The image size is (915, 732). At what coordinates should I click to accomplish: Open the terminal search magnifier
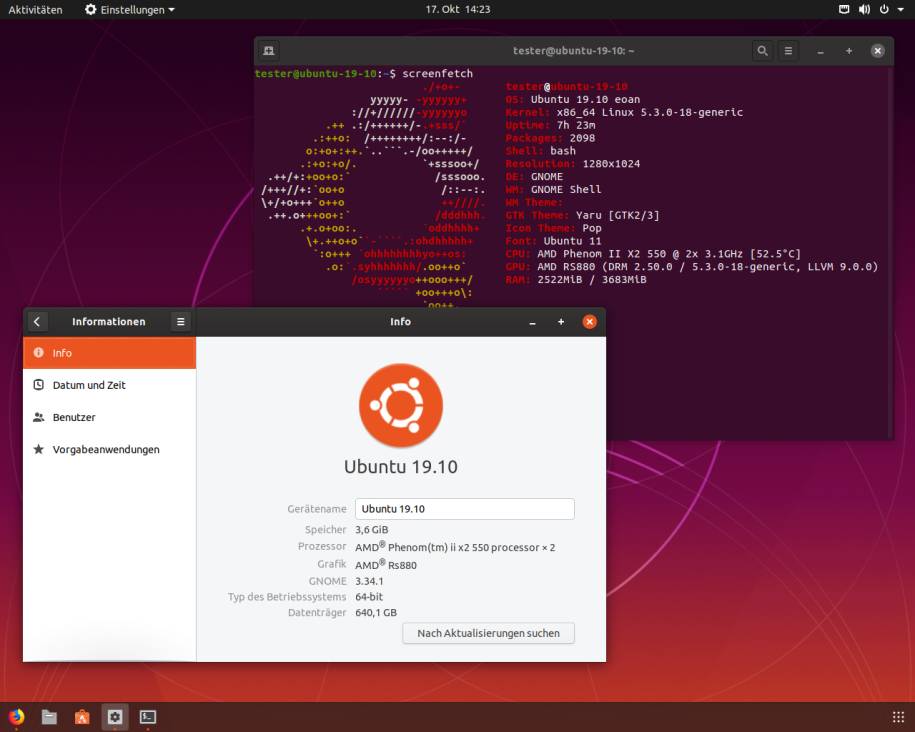[x=760, y=50]
